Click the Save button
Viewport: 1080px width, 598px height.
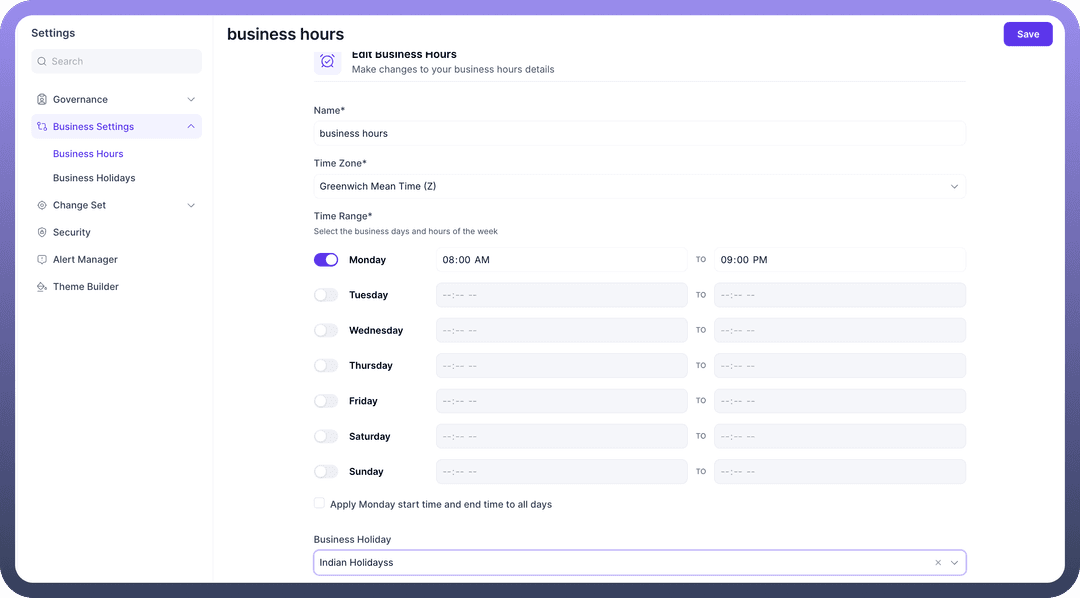(x=1027, y=34)
